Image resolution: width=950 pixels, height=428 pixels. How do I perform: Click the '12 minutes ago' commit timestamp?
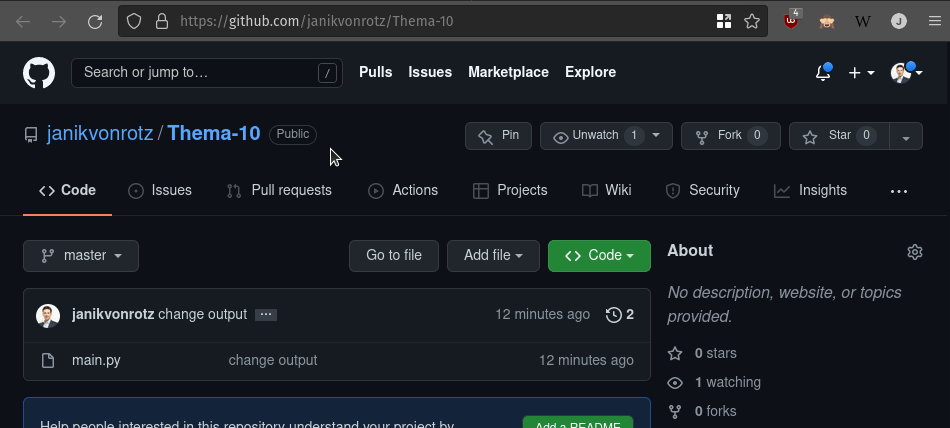pyautogui.click(x=543, y=314)
